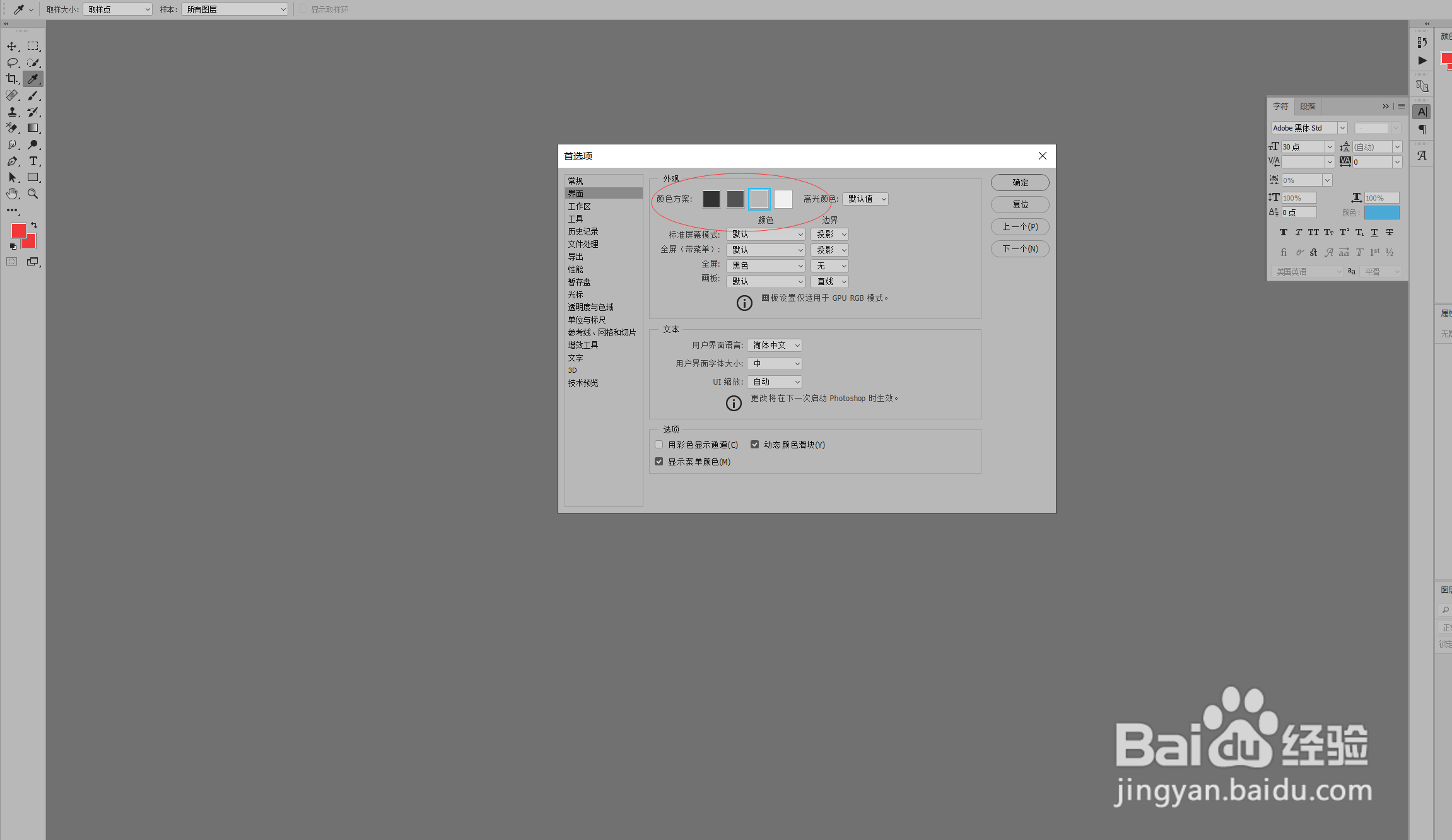Select the Lasso tool
Viewport: 1452px width, 840px height.
12,62
